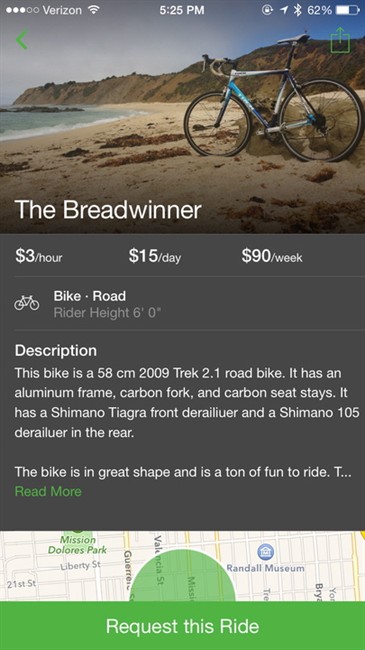Tap the Mission Dolores Park map label
365x650 pixels.
click(78, 545)
